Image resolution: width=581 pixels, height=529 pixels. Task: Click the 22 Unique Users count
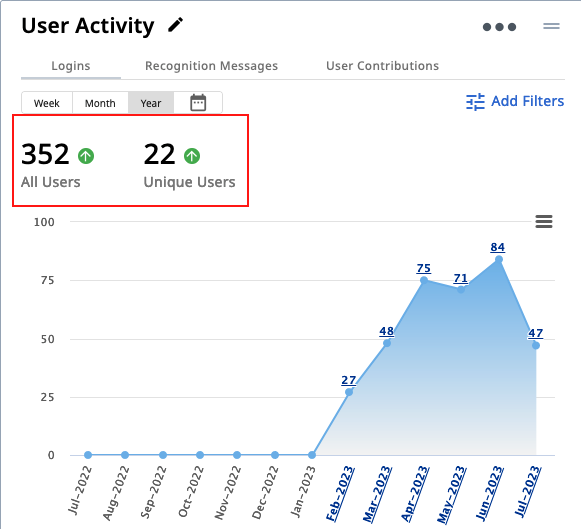pos(159,154)
